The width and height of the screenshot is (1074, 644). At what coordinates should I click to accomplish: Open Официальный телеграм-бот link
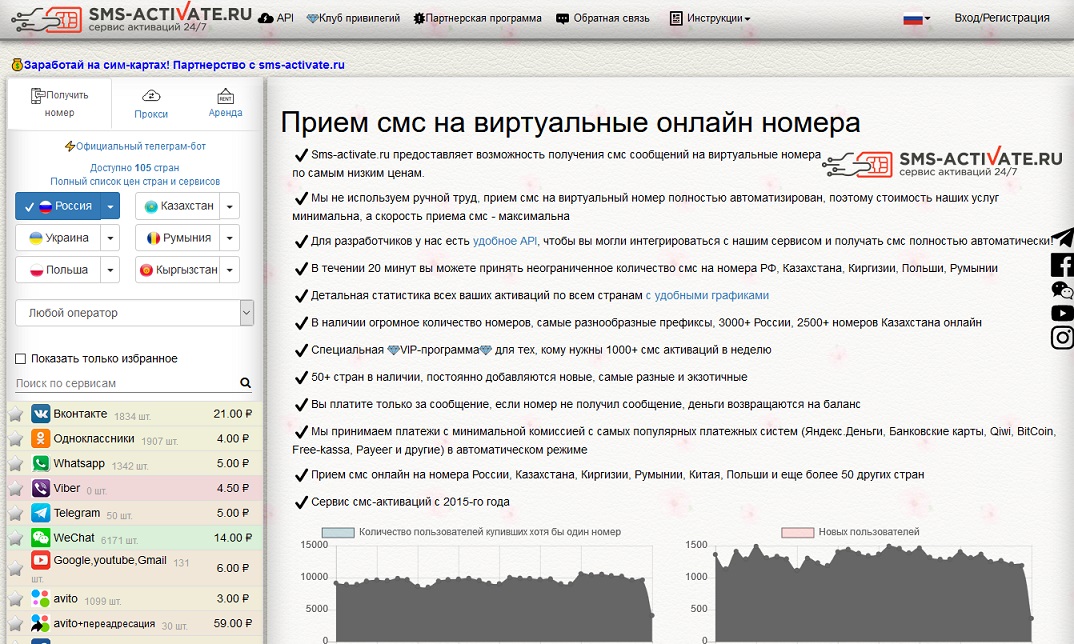[x=141, y=146]
